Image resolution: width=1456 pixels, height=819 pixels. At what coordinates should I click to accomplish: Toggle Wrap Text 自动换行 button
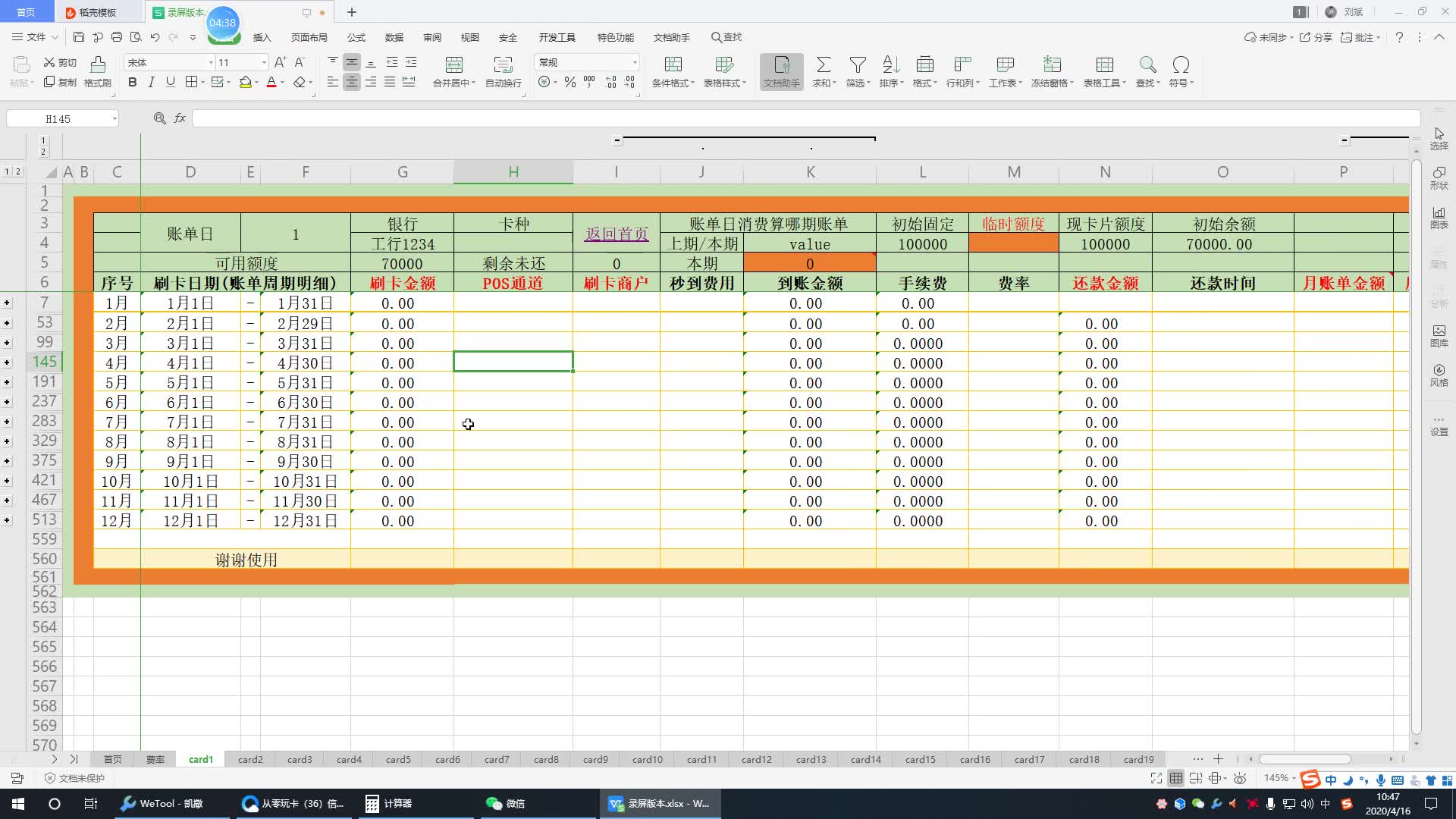point(503,65)
